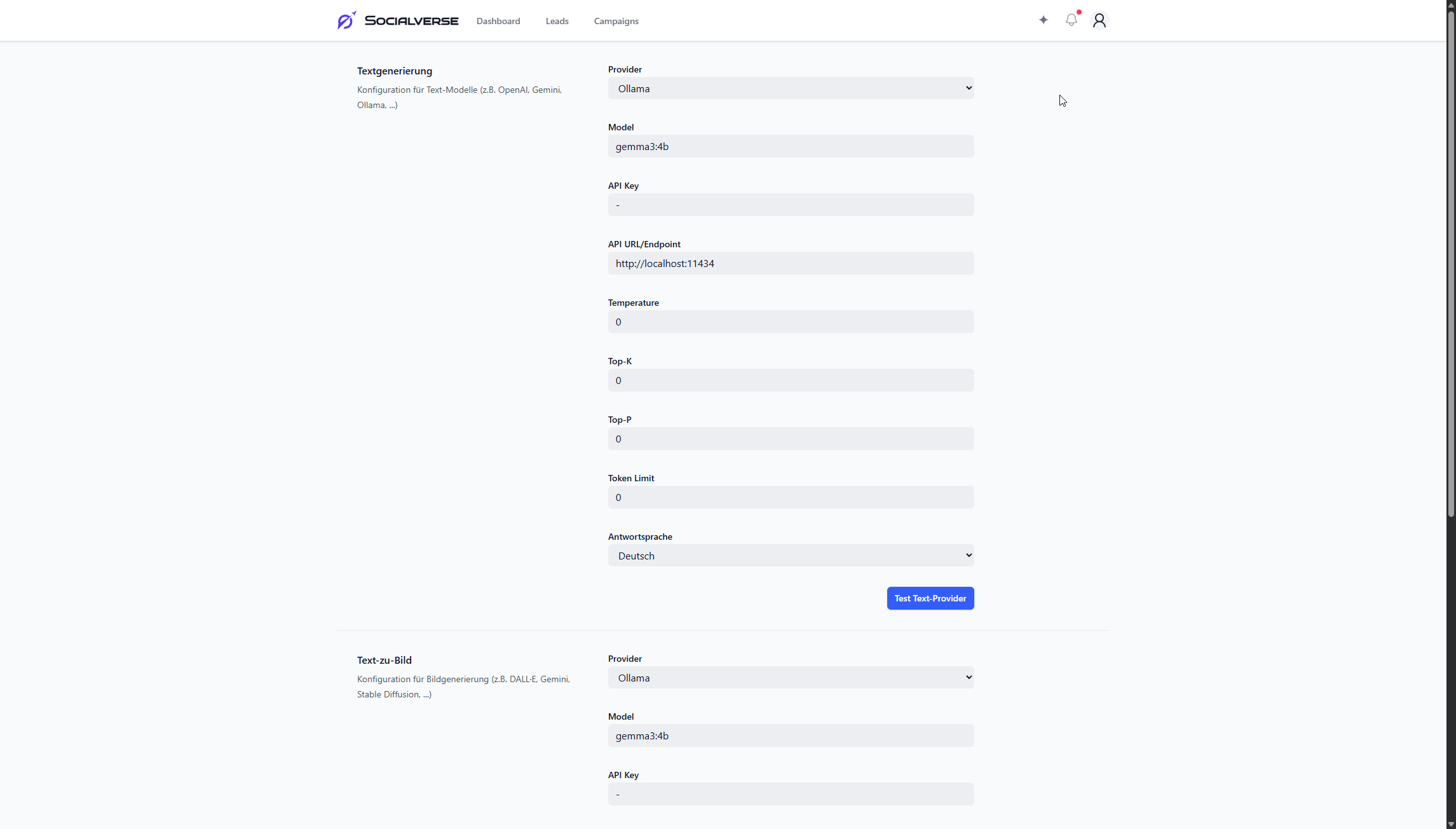Click the Socialverse brand name link
The width and height of the screenshot is (1456, 829).
coord(411,21)
